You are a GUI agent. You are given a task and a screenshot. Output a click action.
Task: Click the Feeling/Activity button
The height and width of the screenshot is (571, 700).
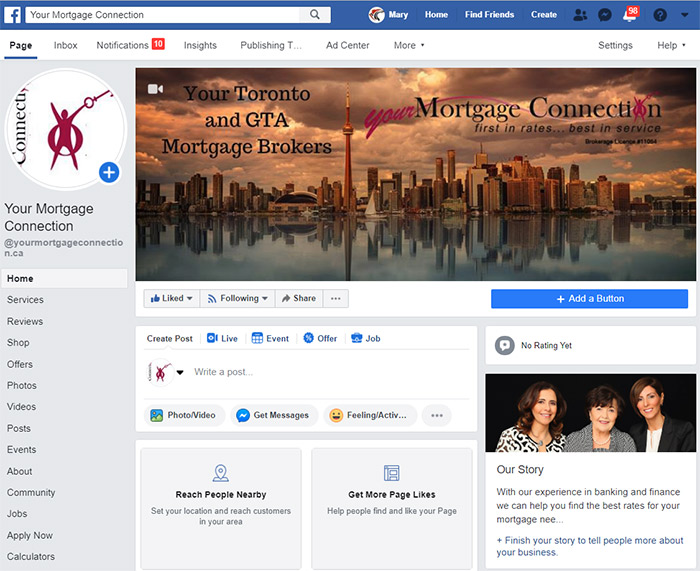(370, 415)
